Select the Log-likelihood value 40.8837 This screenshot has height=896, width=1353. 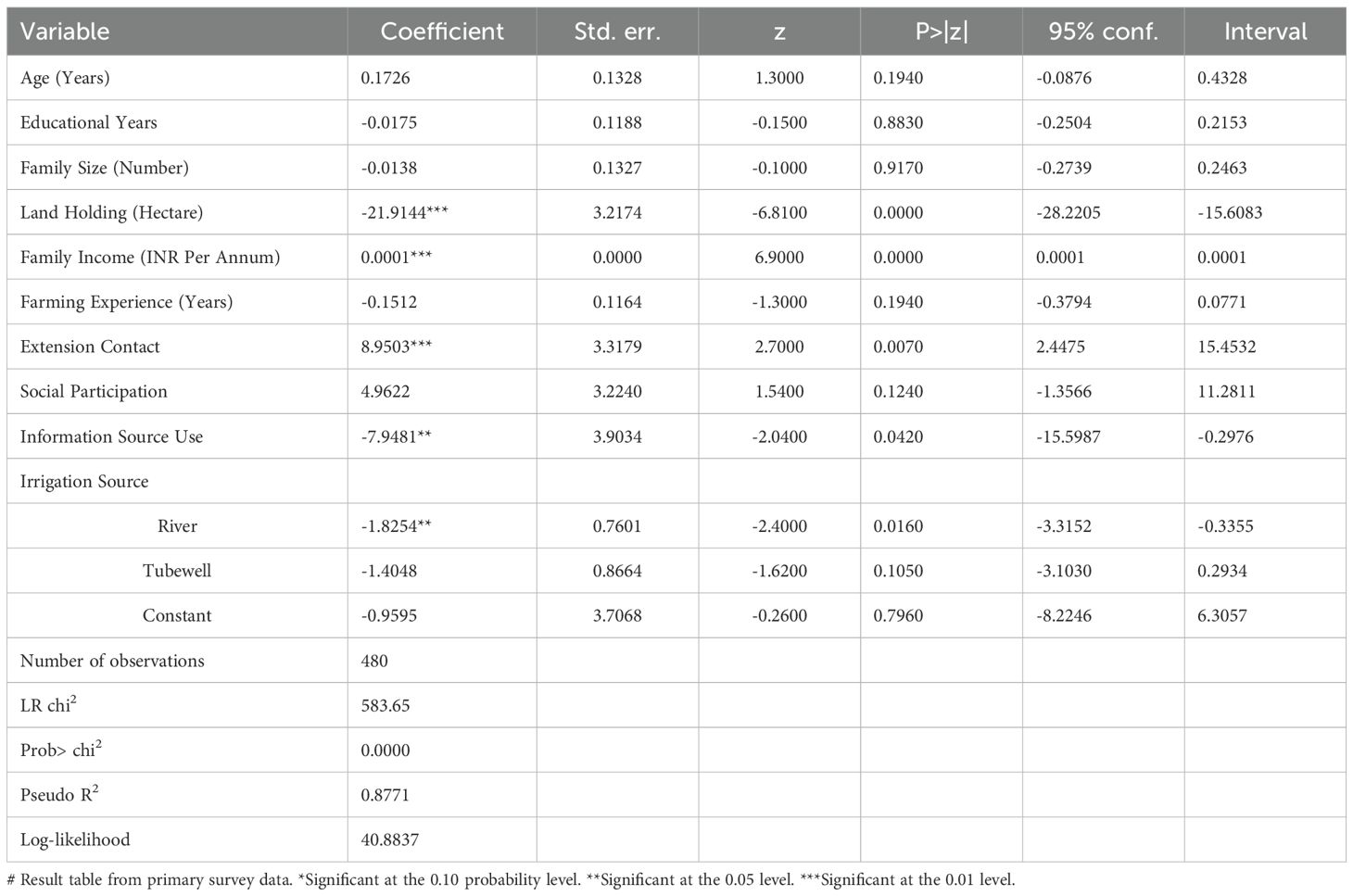(x=389, y=839)
